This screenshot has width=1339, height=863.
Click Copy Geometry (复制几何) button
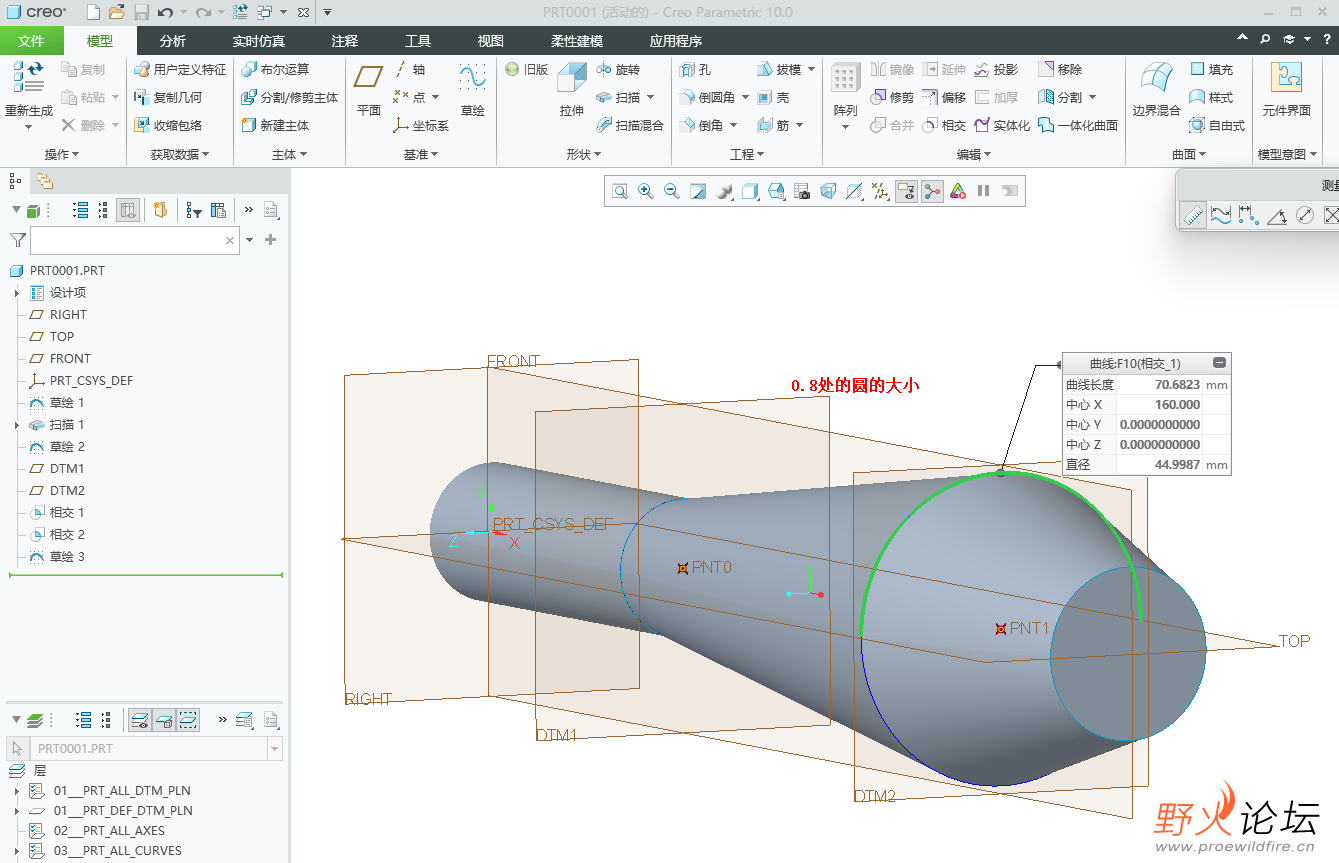click(x=168, y=97)
